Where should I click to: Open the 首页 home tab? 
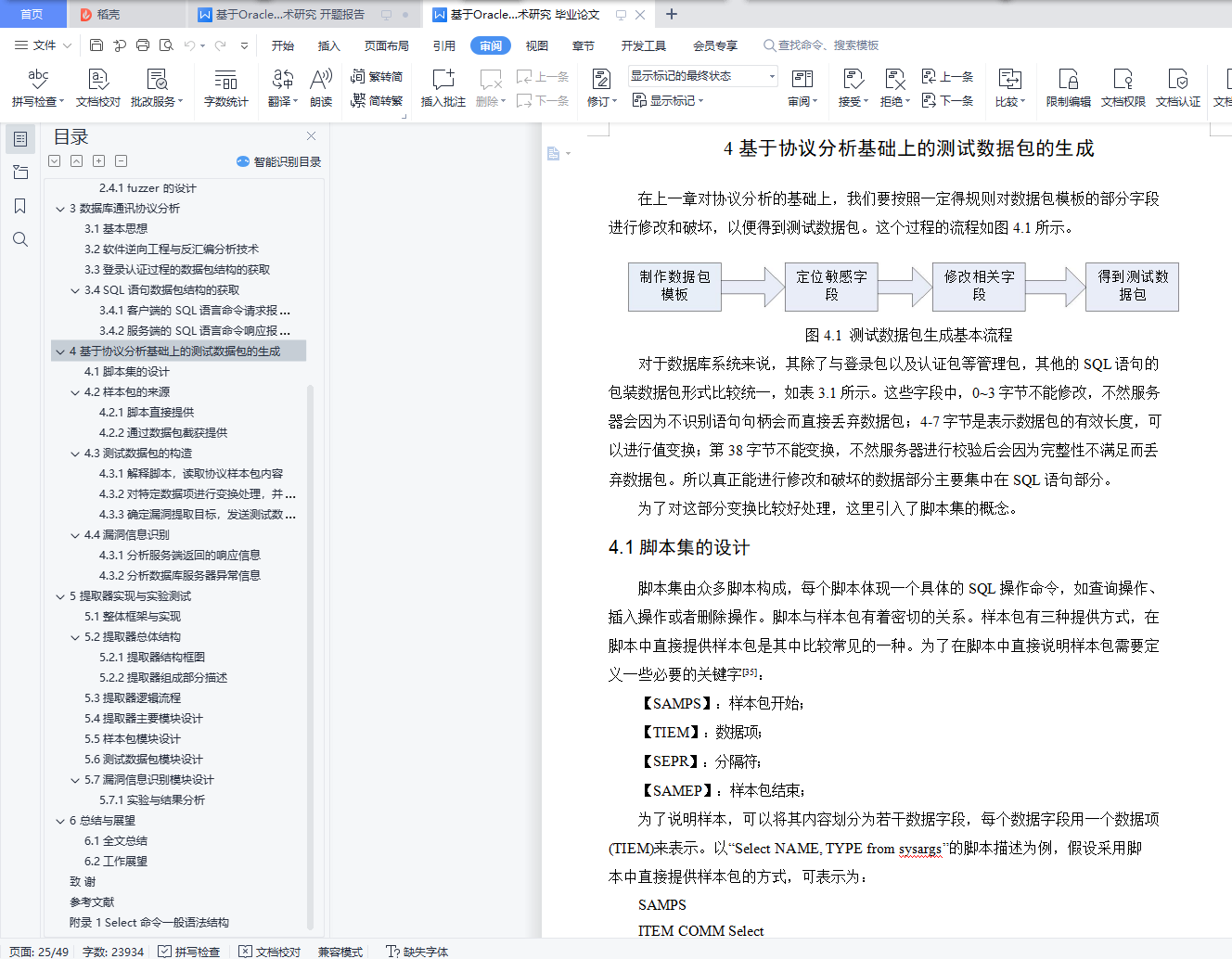click(x=32, y=14)
